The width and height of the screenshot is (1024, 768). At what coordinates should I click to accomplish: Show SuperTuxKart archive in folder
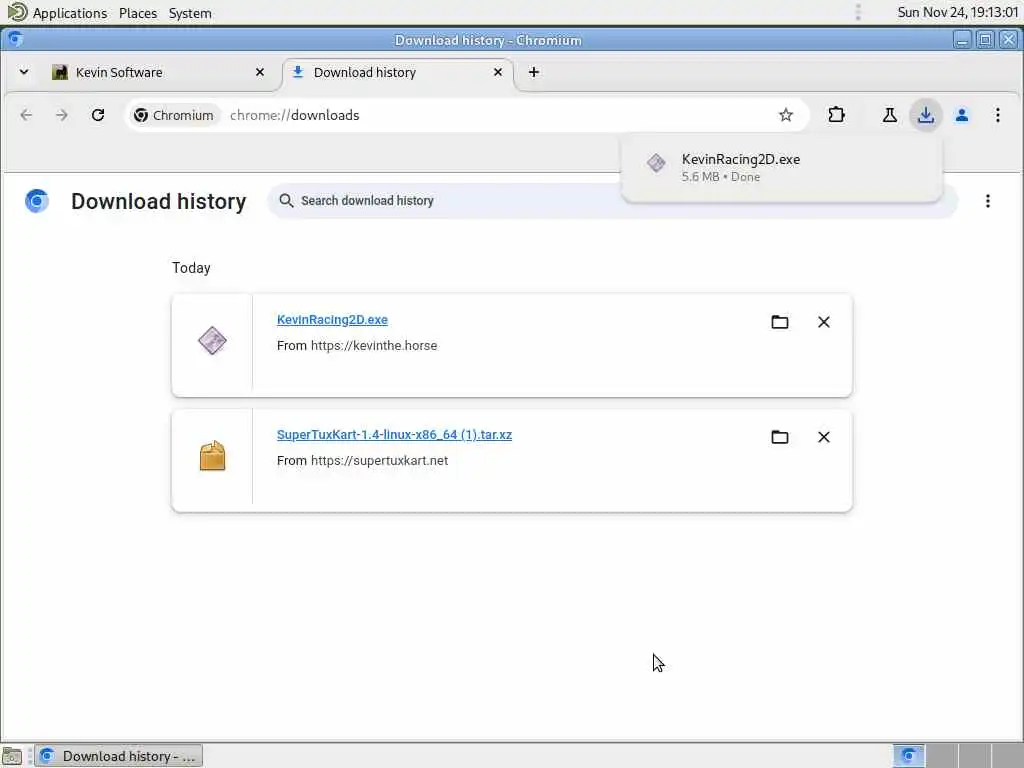780,437
